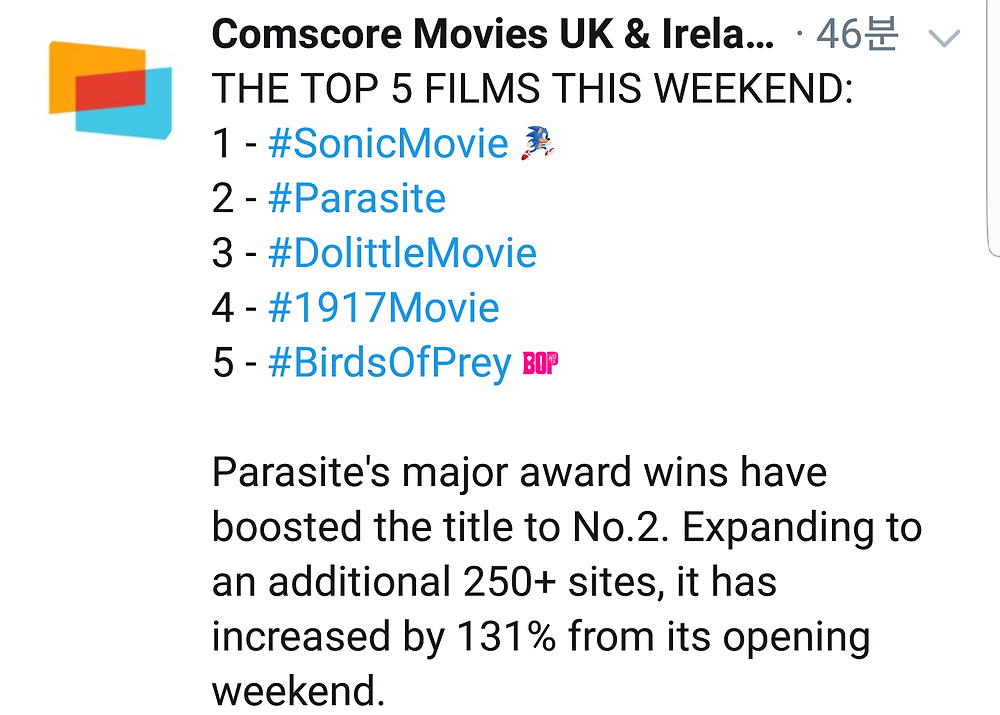Click the 'boosted the title to No.2' line
Image resolution: width=1000 pixels, height=715 pixels.
click(440, 527)
